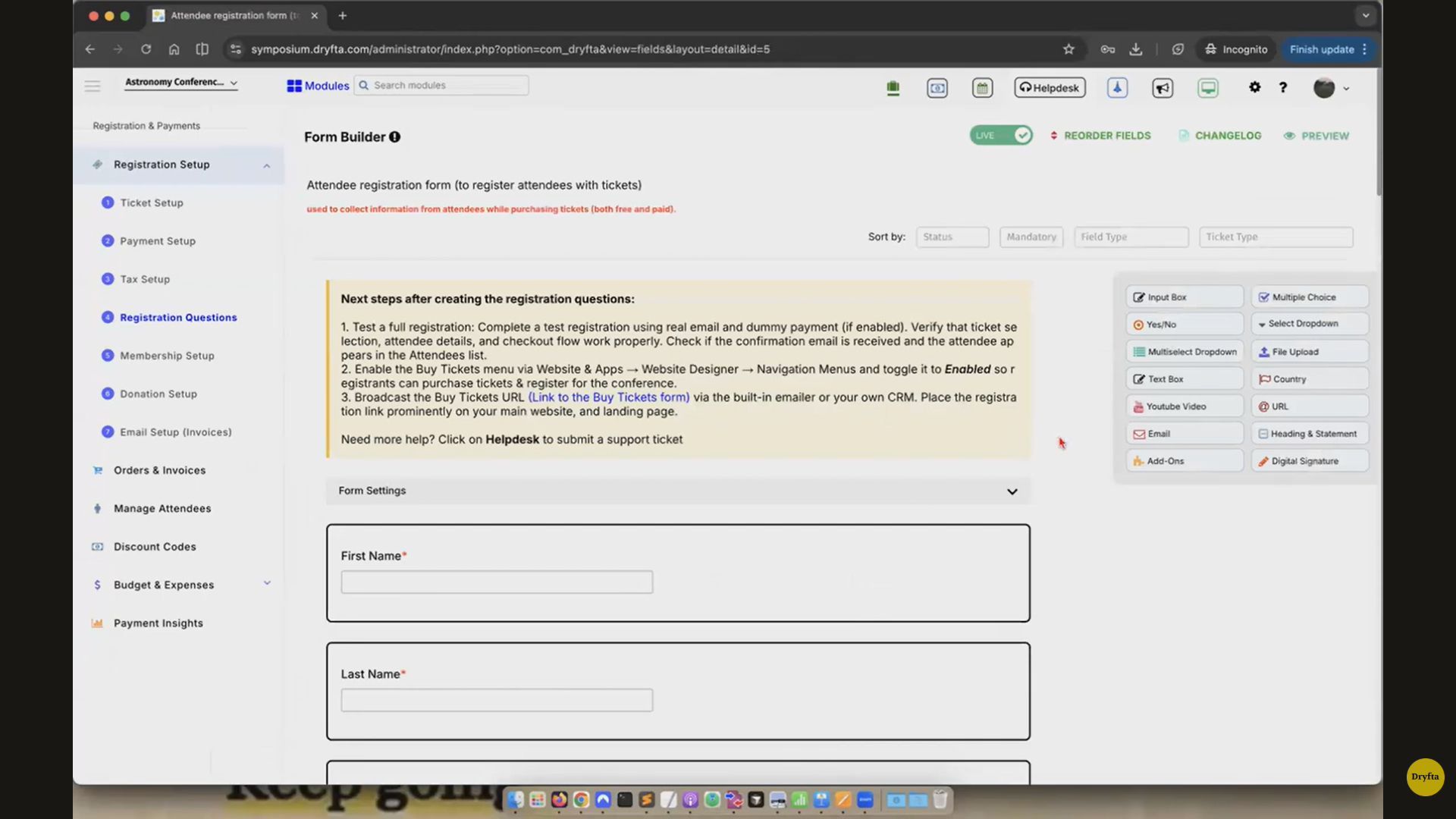Open Ticket Setup in sidebar
Viewport: 1456px width, 819px height.
(152, 203)
